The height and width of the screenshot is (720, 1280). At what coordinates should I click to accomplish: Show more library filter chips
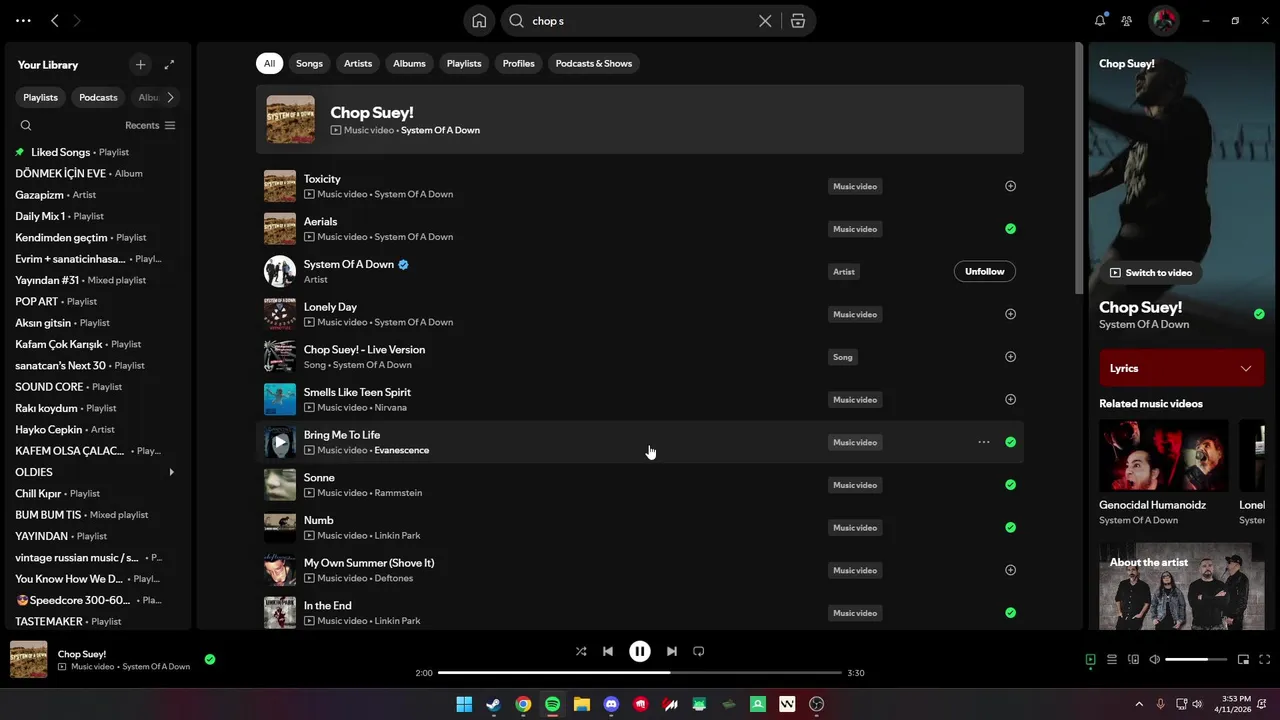point(170,98)
